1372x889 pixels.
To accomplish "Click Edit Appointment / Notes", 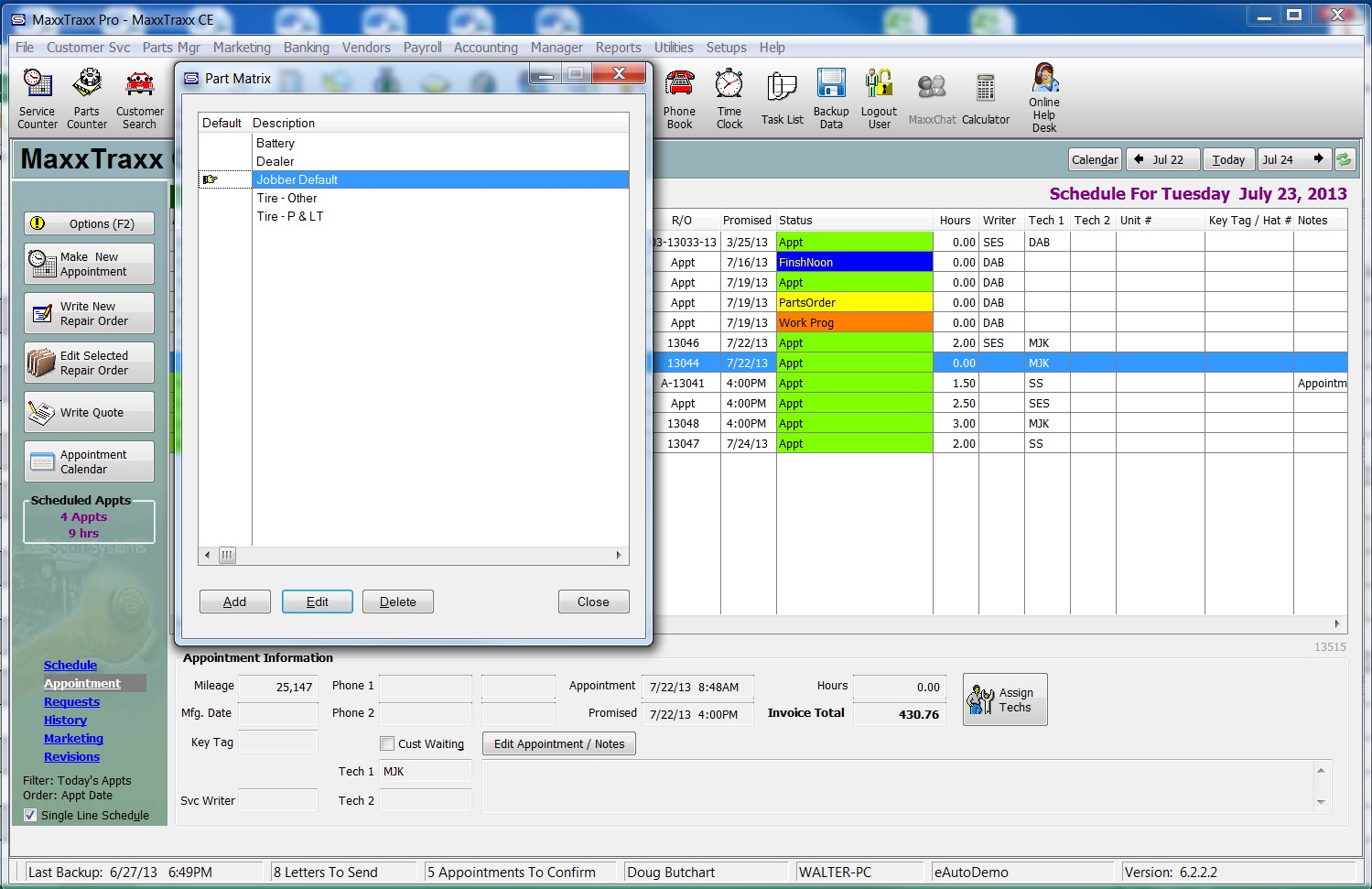I will (x=559, y=743).
